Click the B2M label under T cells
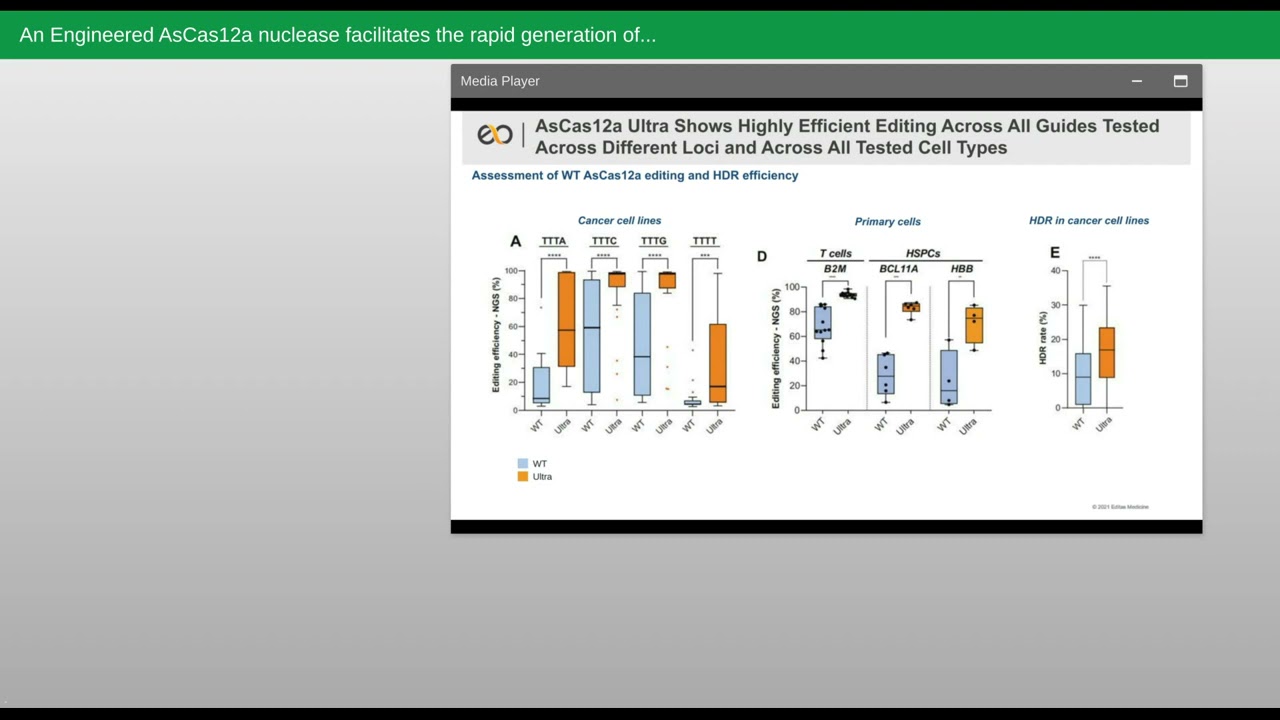The width and height of the screenshot is (1280, 720). (x=834, y=269)
